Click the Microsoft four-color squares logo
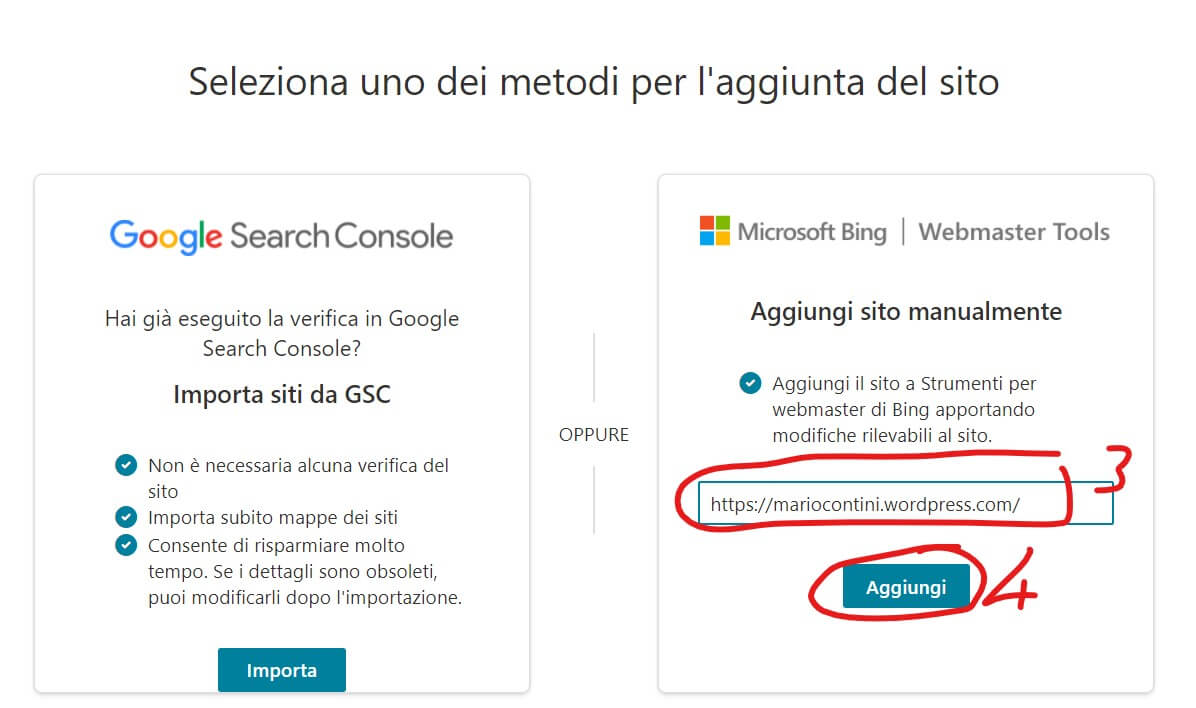 pyautogui.click(x=714, y=231)
